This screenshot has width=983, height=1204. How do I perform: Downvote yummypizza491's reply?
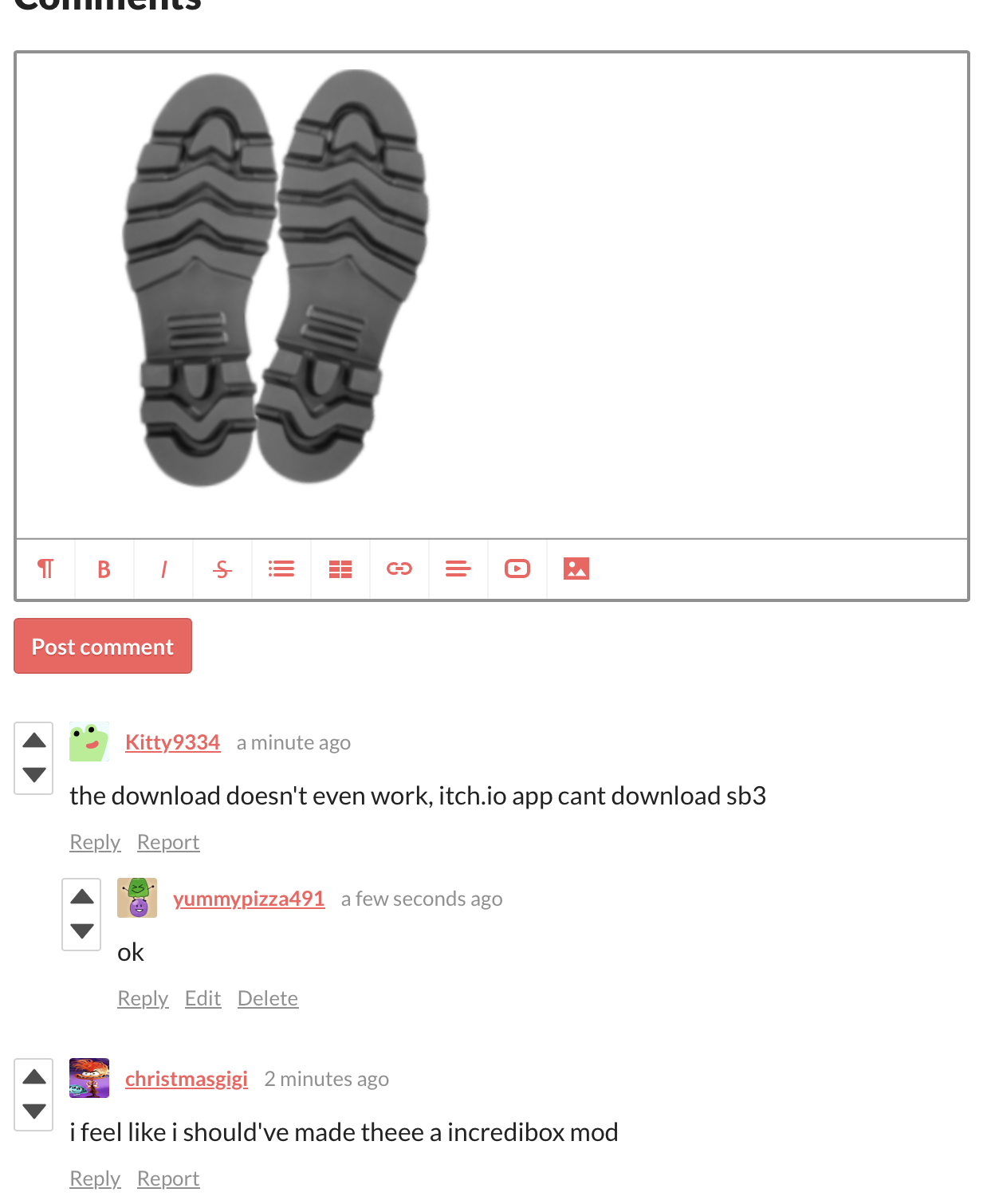click(x=82, y=931)
